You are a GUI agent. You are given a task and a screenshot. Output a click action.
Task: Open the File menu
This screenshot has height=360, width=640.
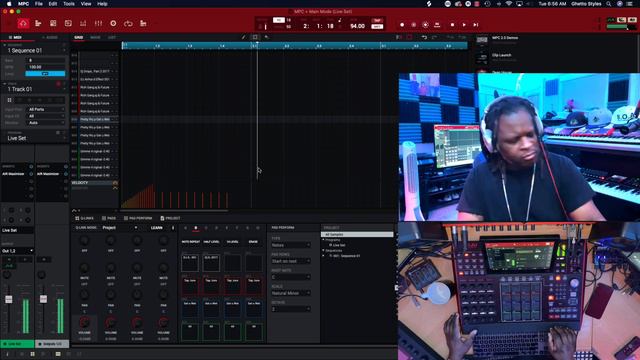point(39,4)
